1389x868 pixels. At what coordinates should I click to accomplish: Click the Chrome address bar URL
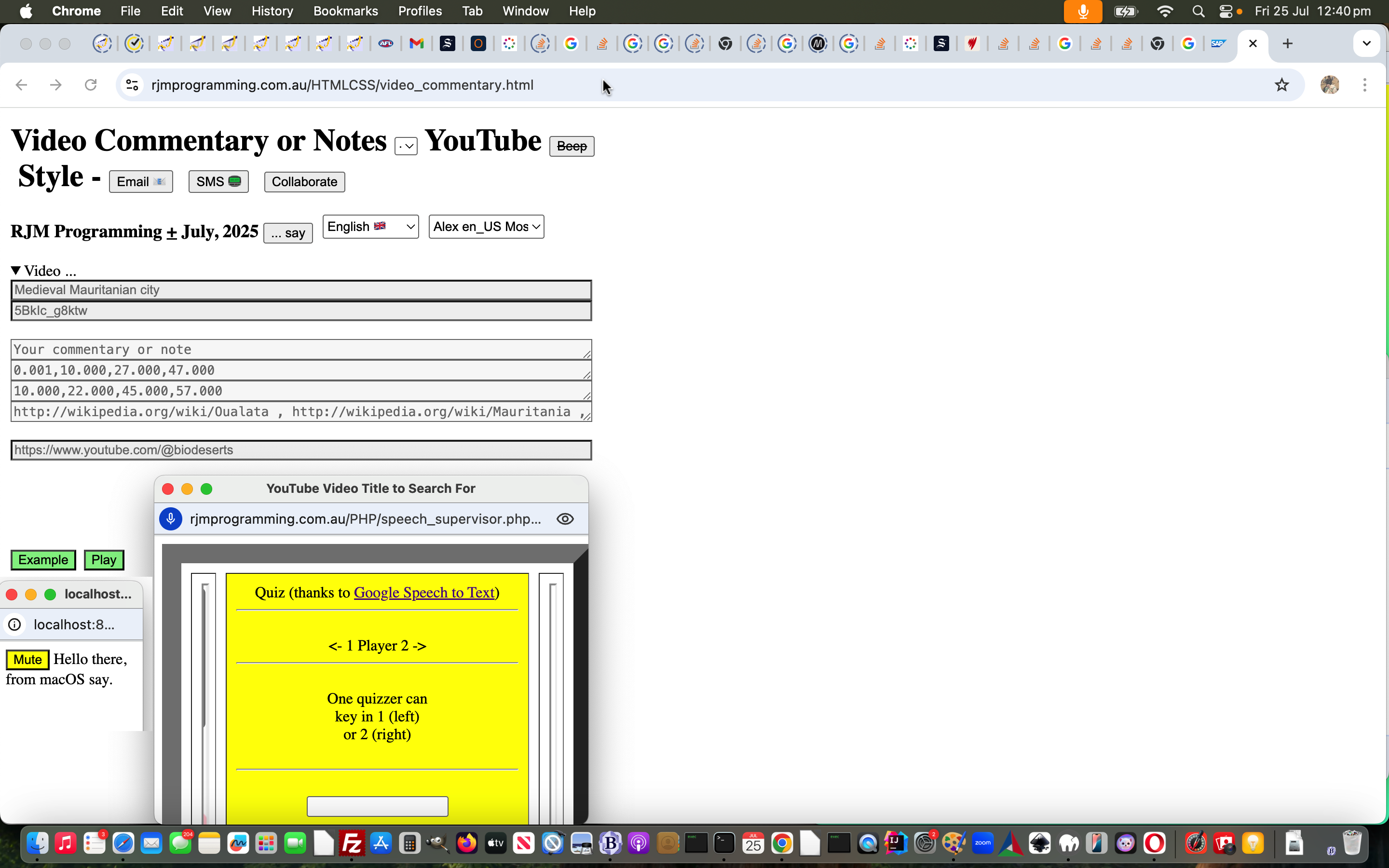coord(342,85)
